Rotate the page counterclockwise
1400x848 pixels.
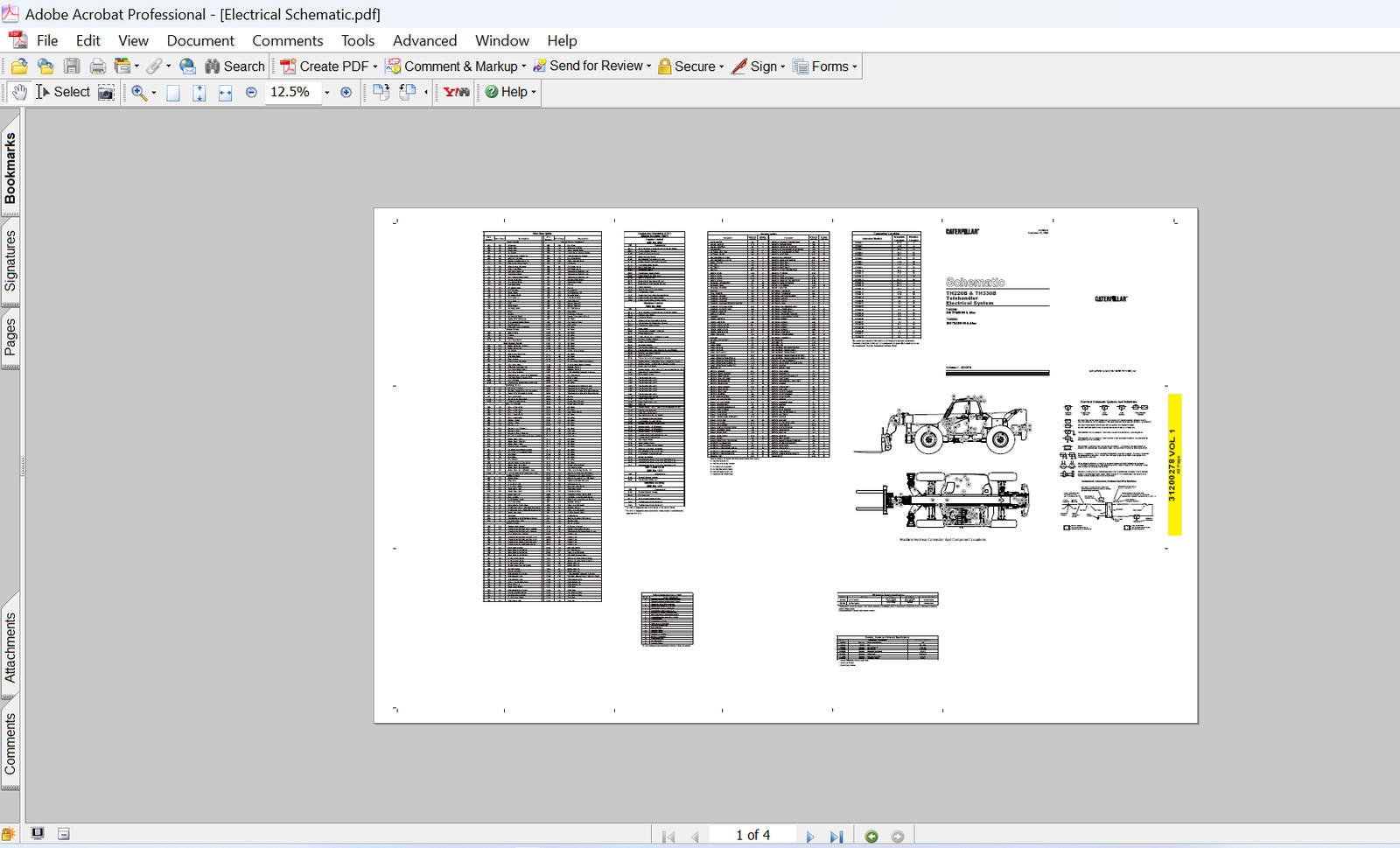(407, 92)
